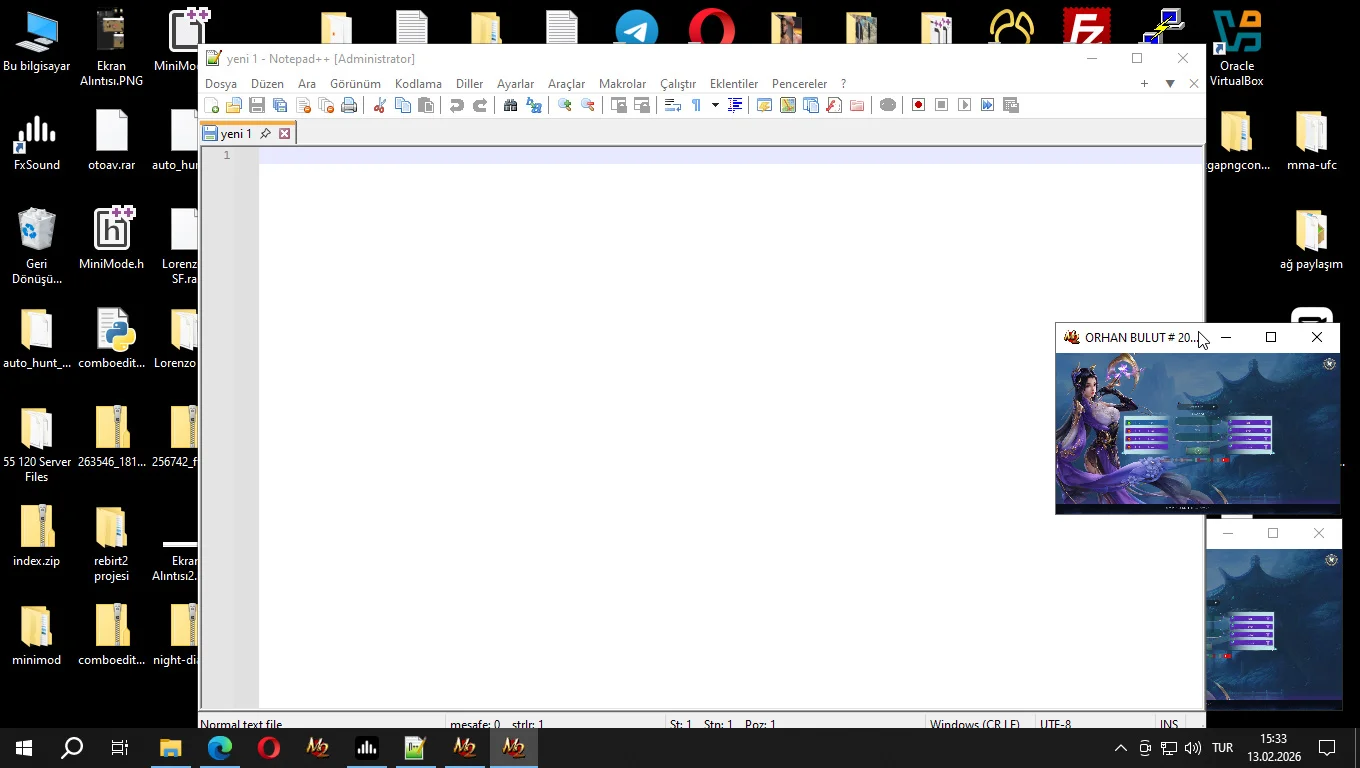
Task: Expand the tab list down-arrow at menu bar right
Action: click(1170, 84)
